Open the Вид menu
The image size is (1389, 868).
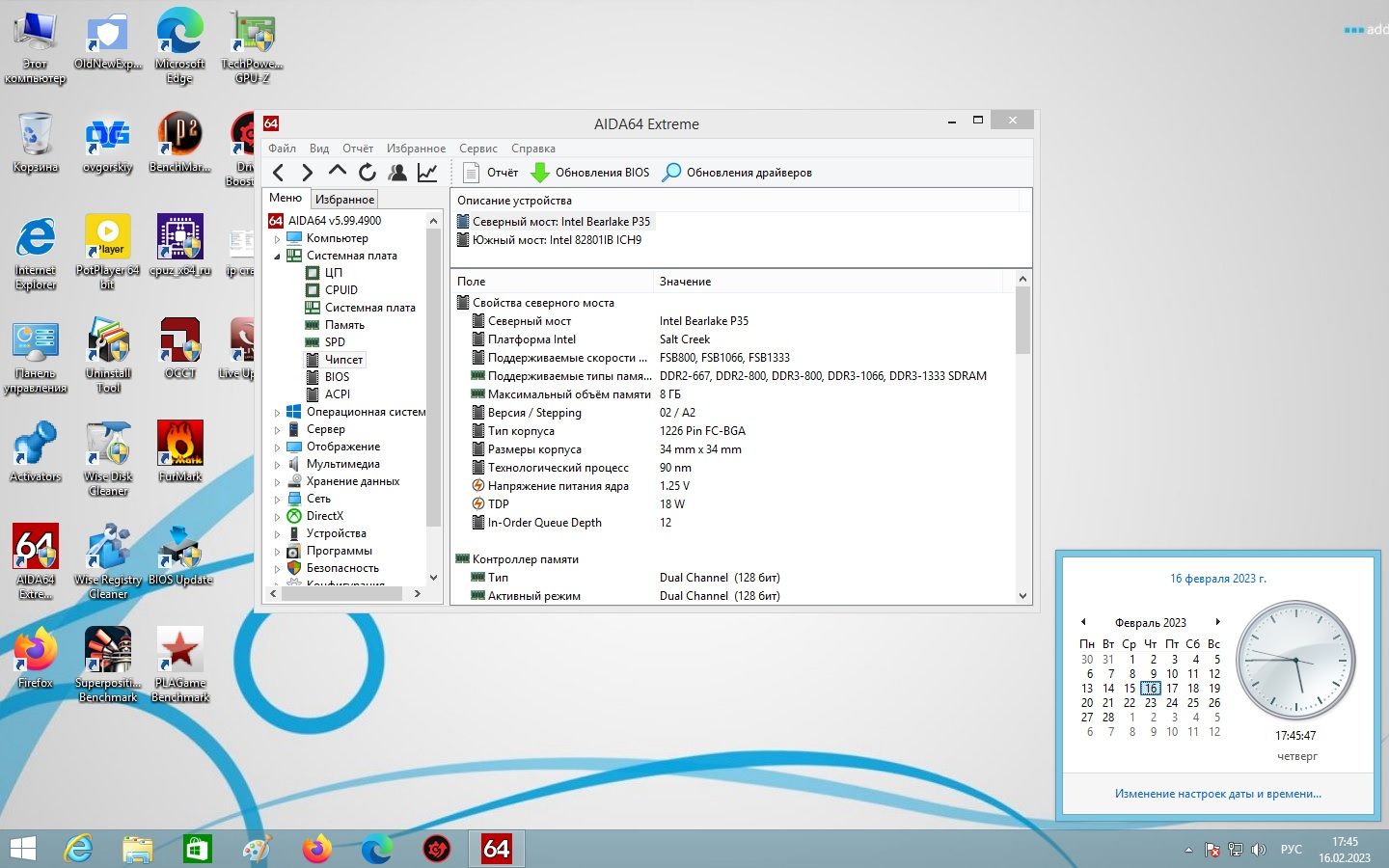point(319,149)
